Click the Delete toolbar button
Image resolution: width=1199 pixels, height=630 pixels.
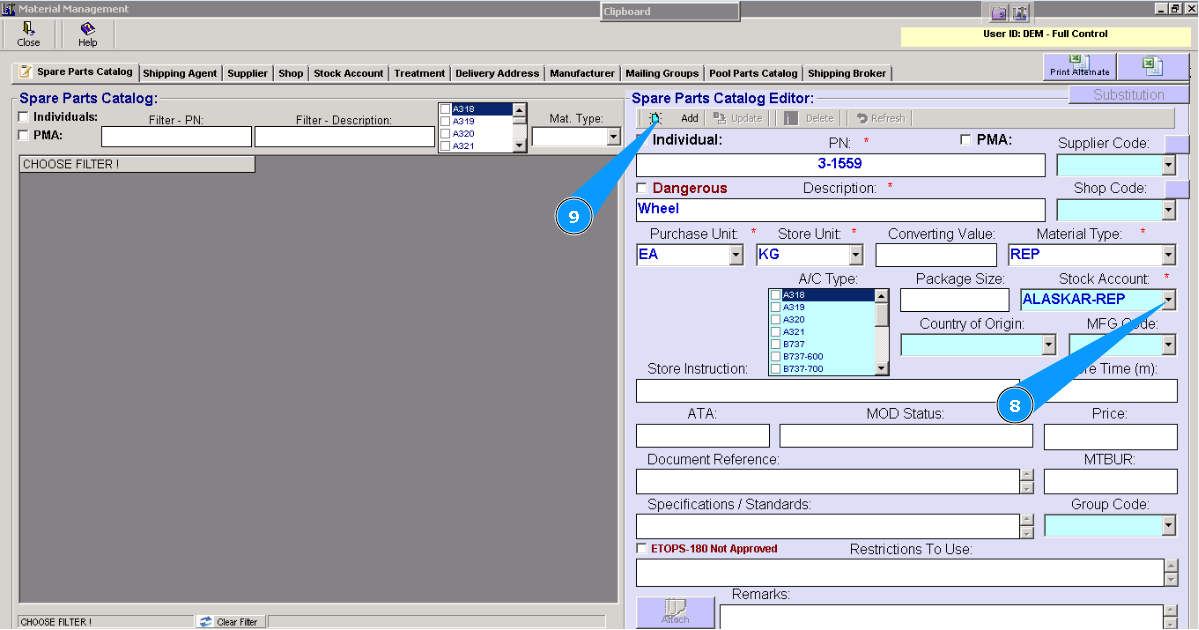pos(809,119)
